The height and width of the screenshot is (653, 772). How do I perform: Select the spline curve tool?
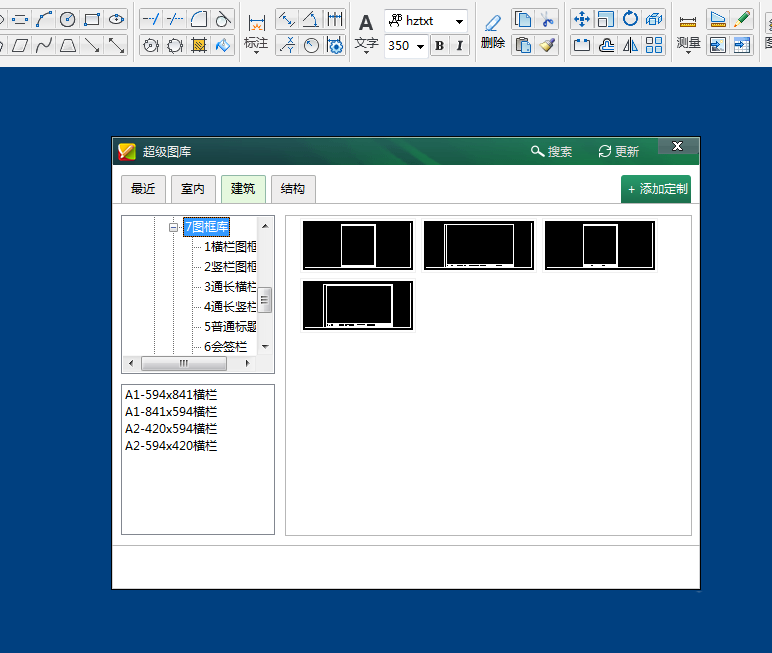44,46
